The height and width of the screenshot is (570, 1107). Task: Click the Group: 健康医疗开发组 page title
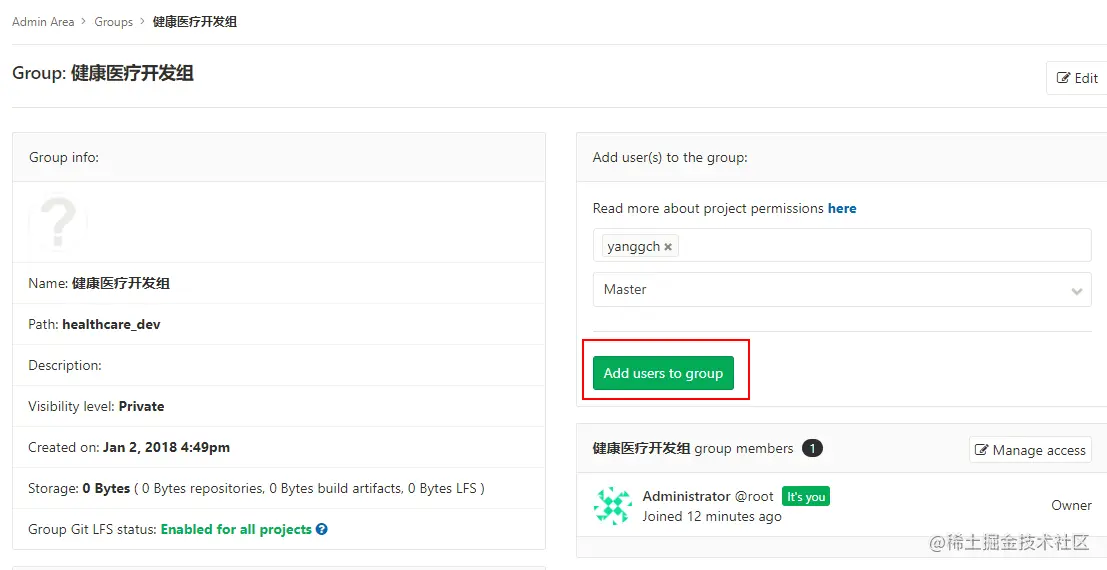[103, 73]
